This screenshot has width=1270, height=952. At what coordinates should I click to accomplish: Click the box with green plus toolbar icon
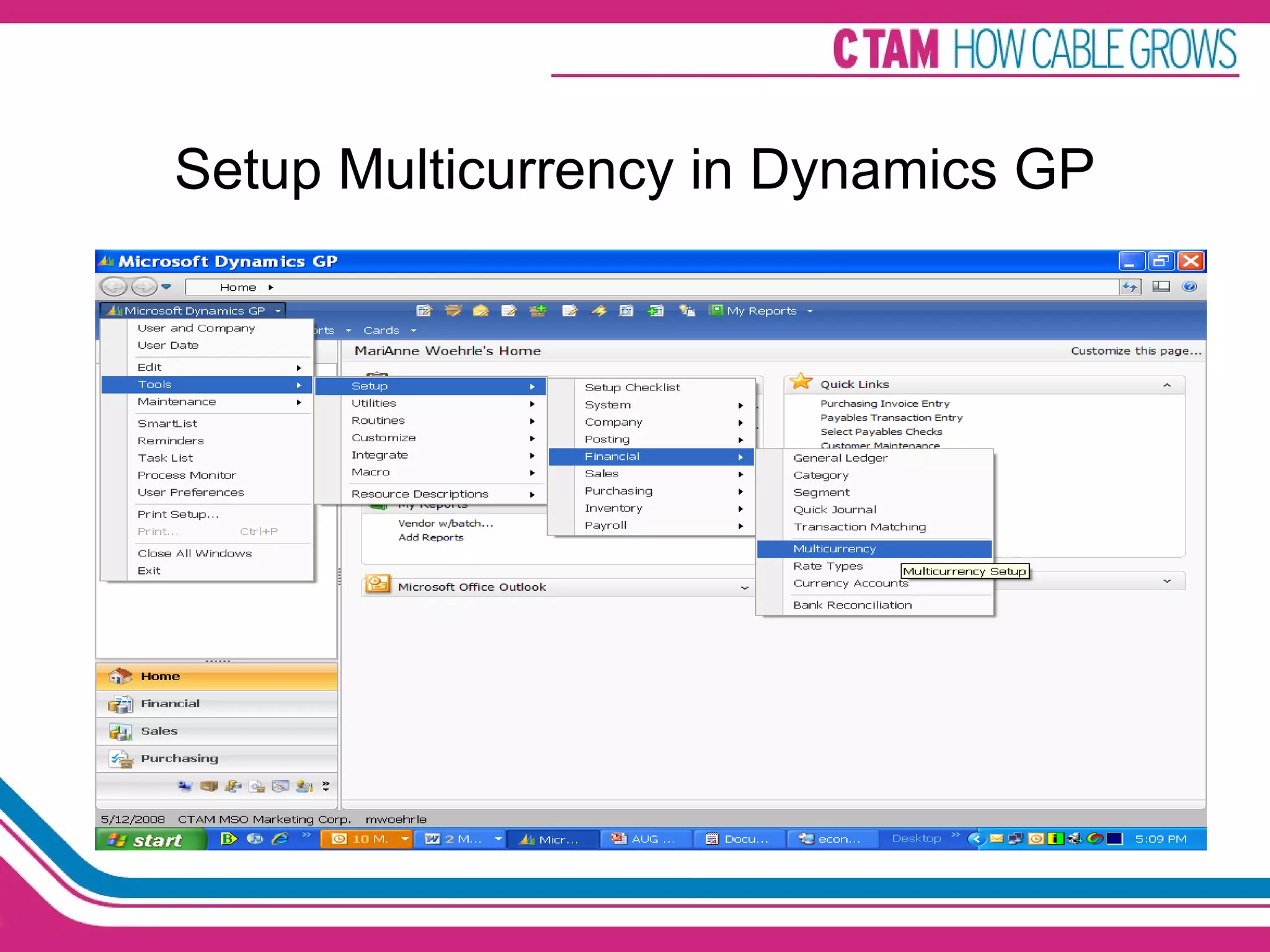(537, 311)
